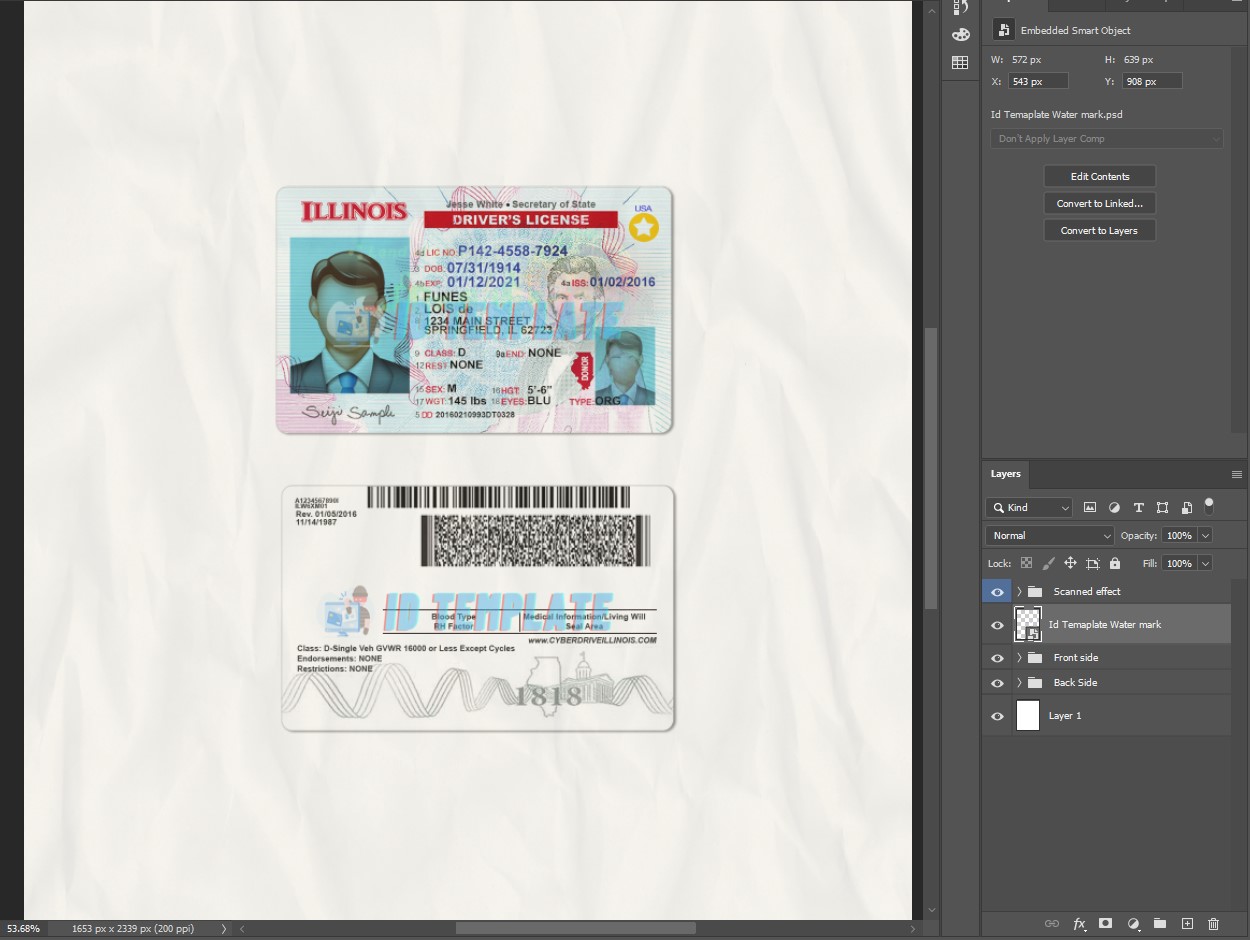Image resolution: width=1250 pixels, height=940 pixels.
Task: Open the Color palette panel icon
Action: point(960,34)
